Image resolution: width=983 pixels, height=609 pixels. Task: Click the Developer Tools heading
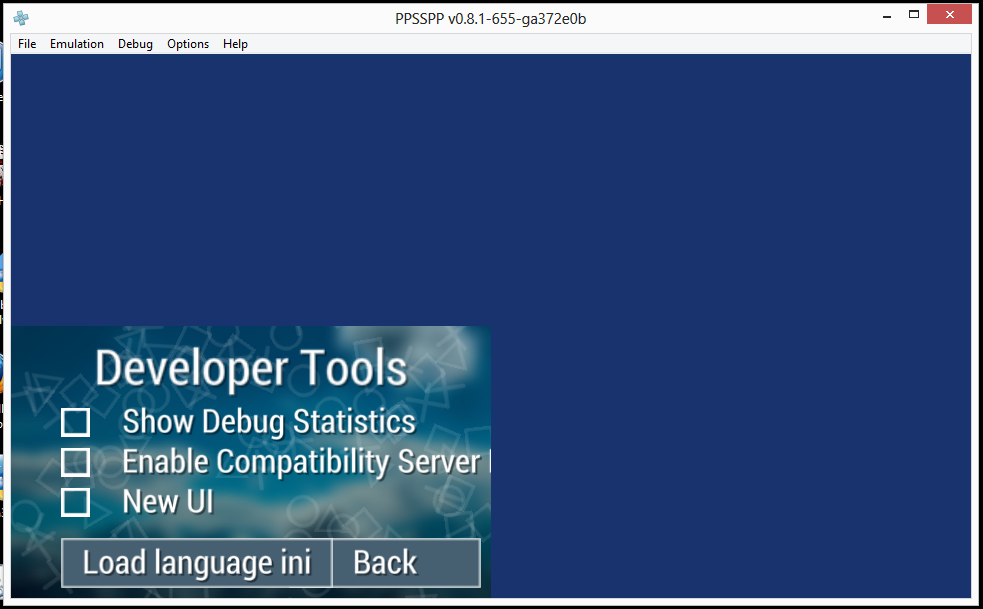pyautogui.click(x=251, y=369)
